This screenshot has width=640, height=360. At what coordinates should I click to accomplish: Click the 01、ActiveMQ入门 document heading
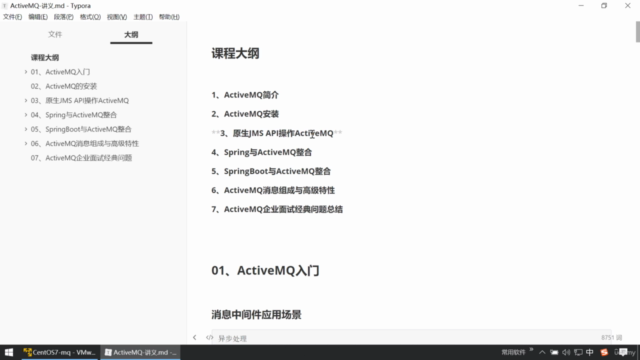pyautogui.click(x=265, y=270)
